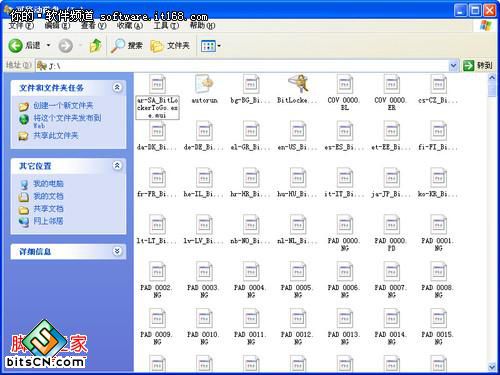
Task: Toggle the Folders pane button
Action: tap(170, 46)
